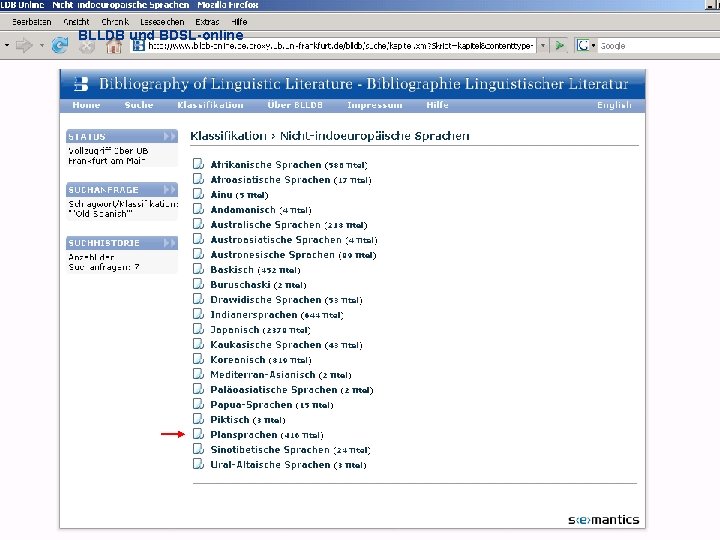Open the Hilfe browser menu
The width and height of the screenshot is (720, 540).
(239, 22)
